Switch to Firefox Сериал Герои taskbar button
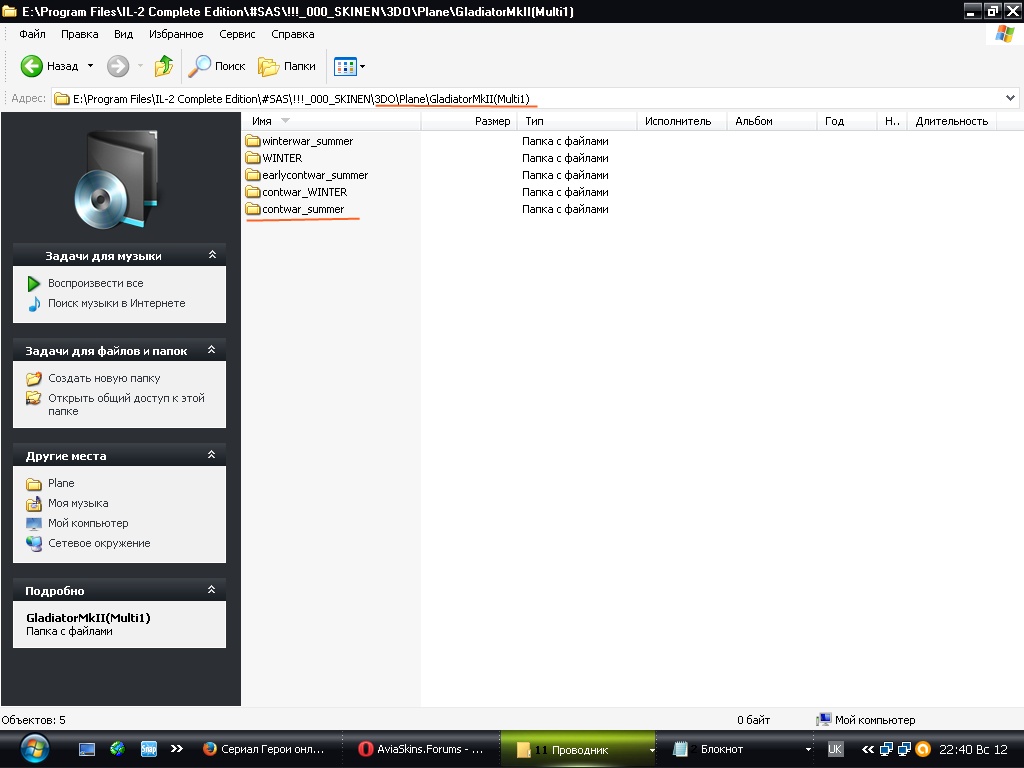 click(263, 749)
